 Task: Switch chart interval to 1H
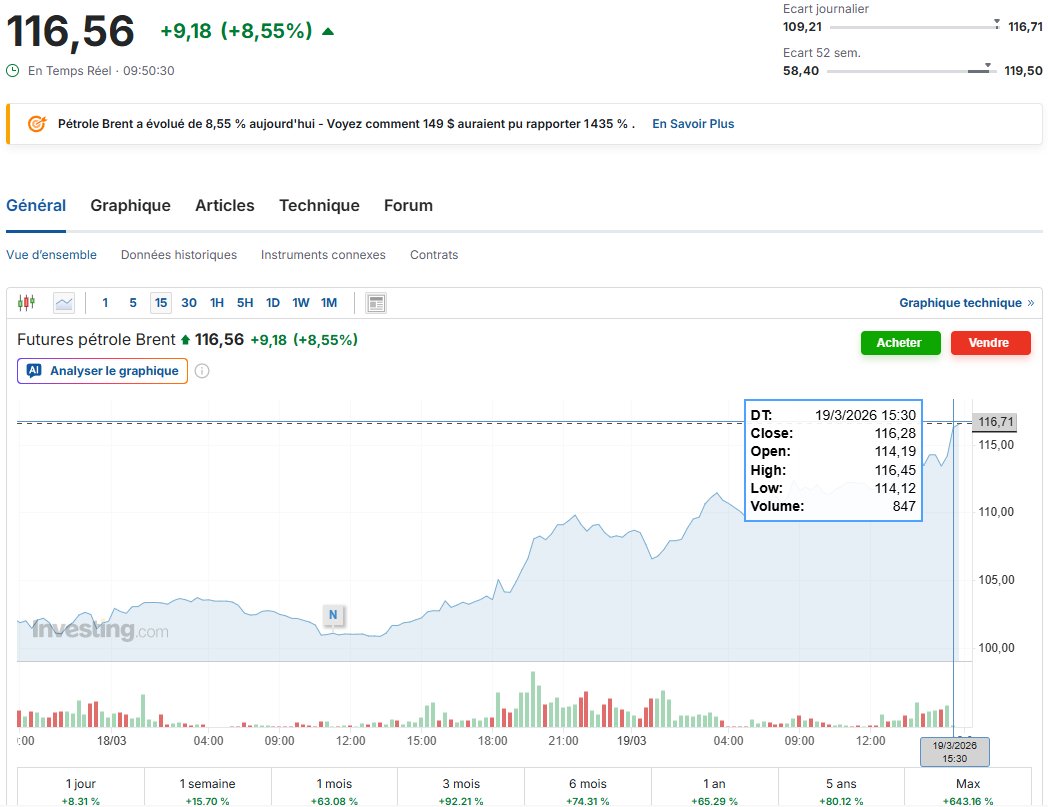[x=217, y=303]
